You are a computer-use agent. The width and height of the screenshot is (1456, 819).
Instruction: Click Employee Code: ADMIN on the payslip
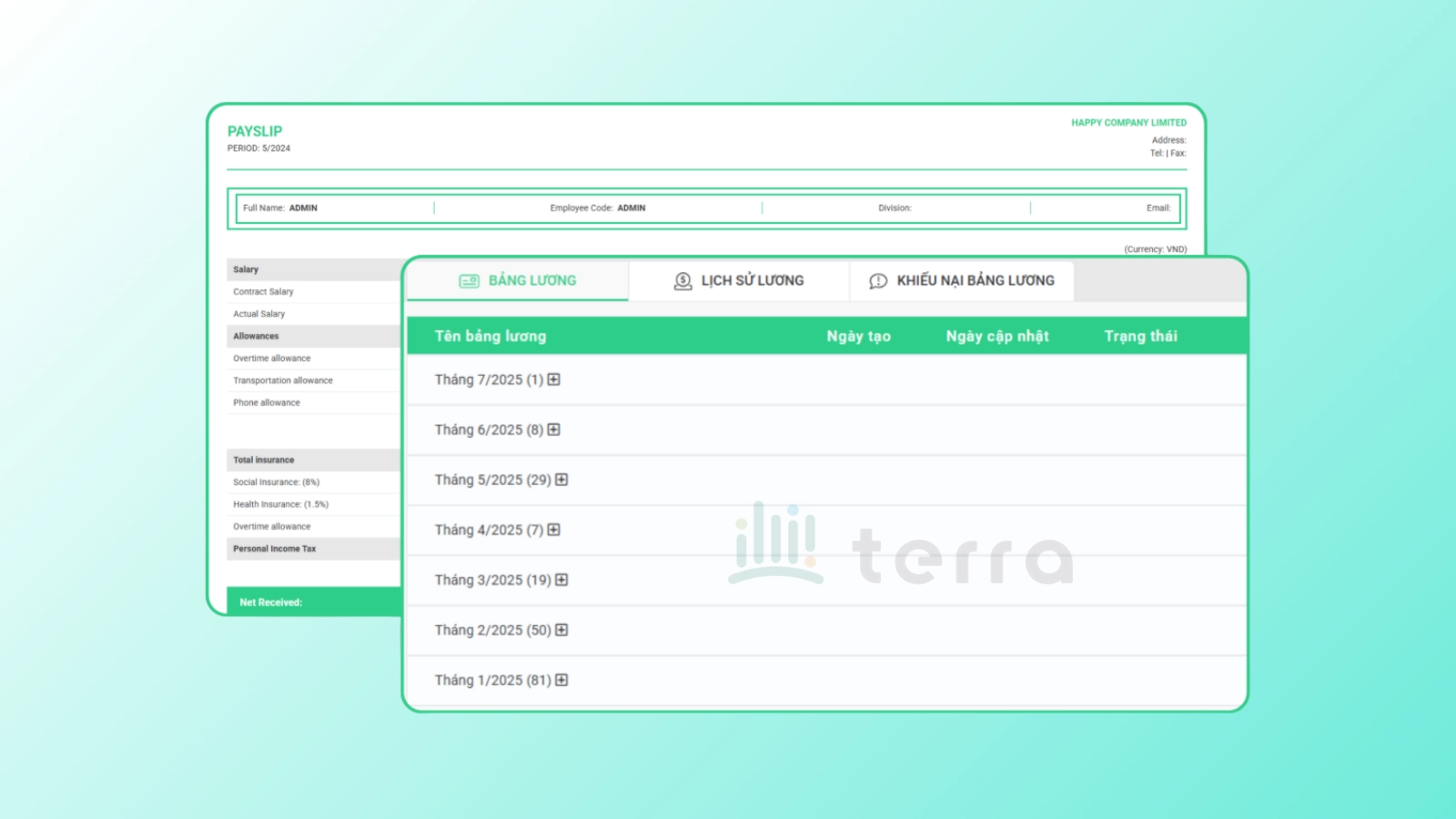[598, 208]
